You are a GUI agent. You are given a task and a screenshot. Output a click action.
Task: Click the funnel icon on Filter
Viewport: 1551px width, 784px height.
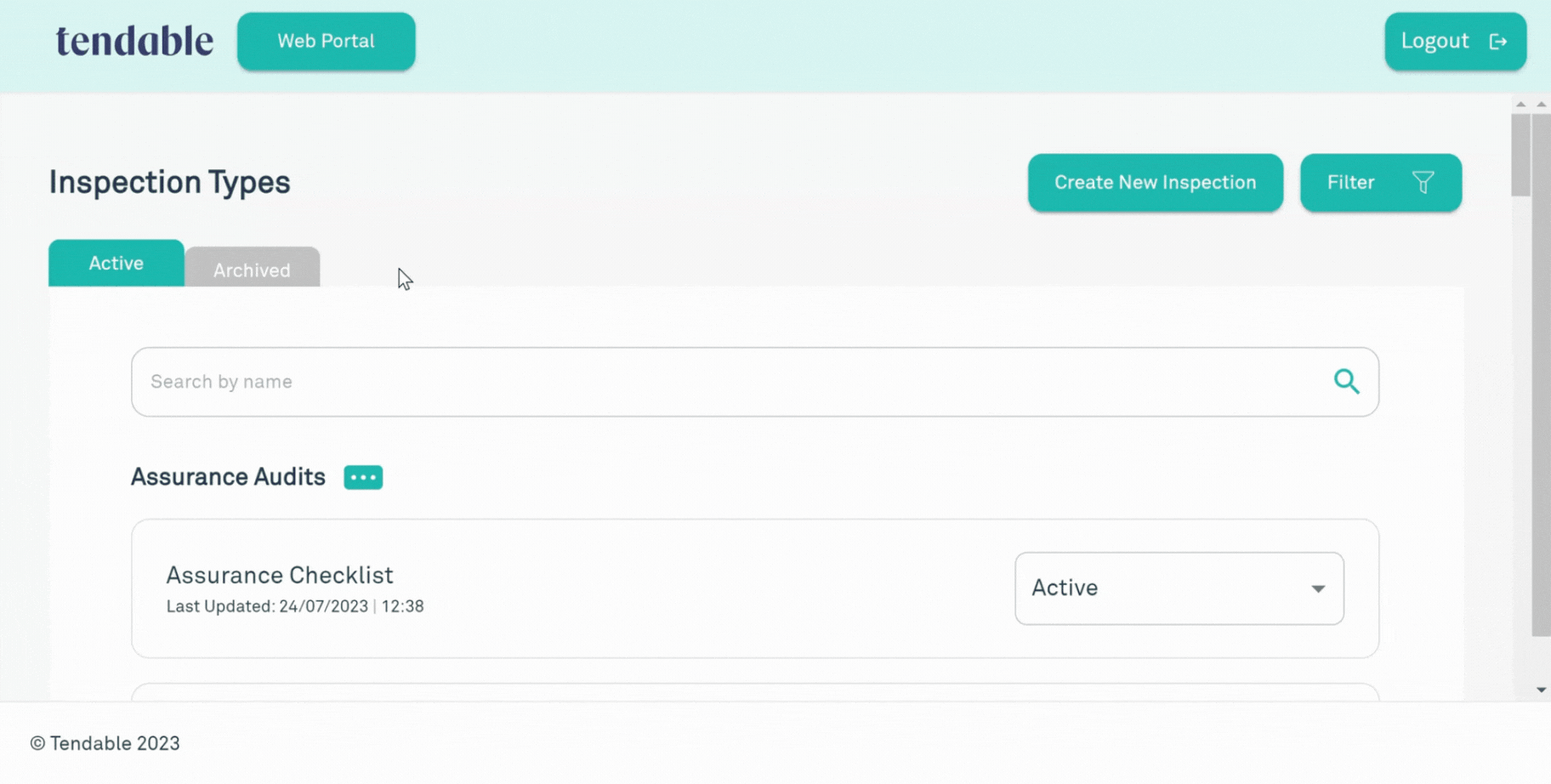coord(1423,182)
